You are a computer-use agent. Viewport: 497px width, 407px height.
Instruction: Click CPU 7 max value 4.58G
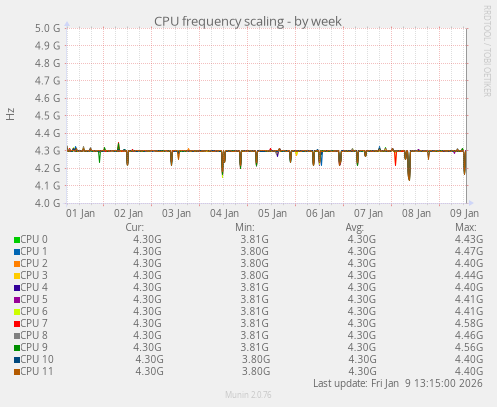click(x=469, y=323)
